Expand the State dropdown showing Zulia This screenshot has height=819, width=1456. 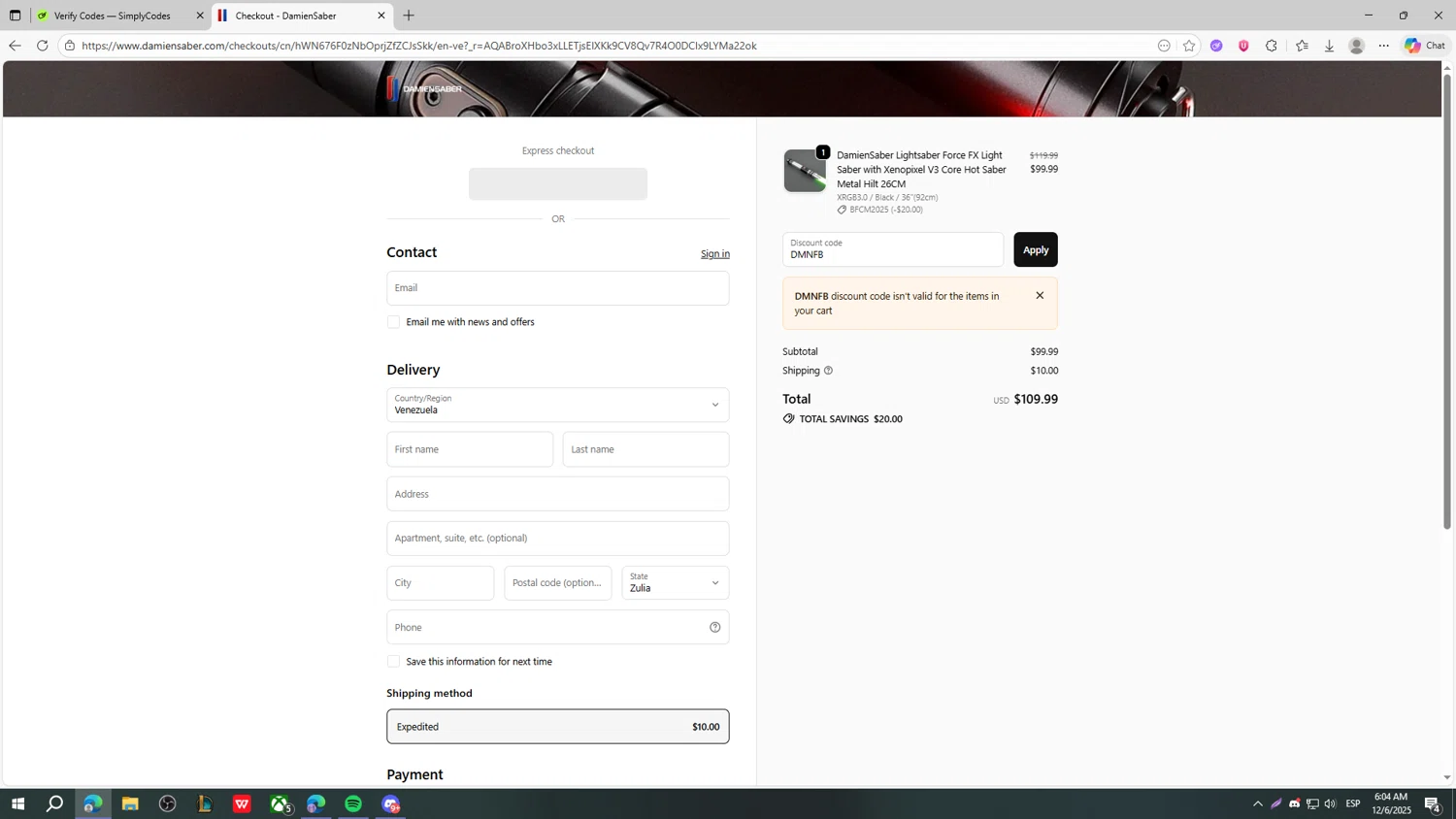pyautogui.click(x=676, y=583)
